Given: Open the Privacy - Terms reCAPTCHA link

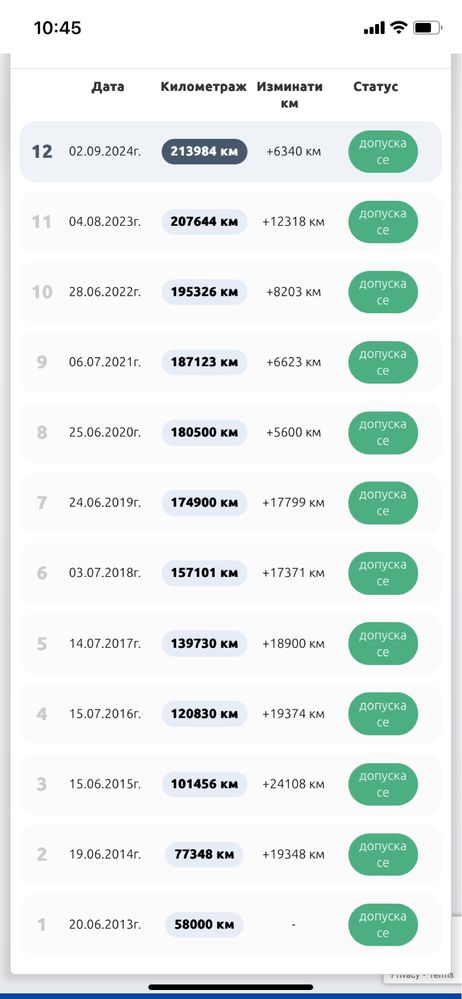Looking at the screenshot, I should click(x=422, y=975).
